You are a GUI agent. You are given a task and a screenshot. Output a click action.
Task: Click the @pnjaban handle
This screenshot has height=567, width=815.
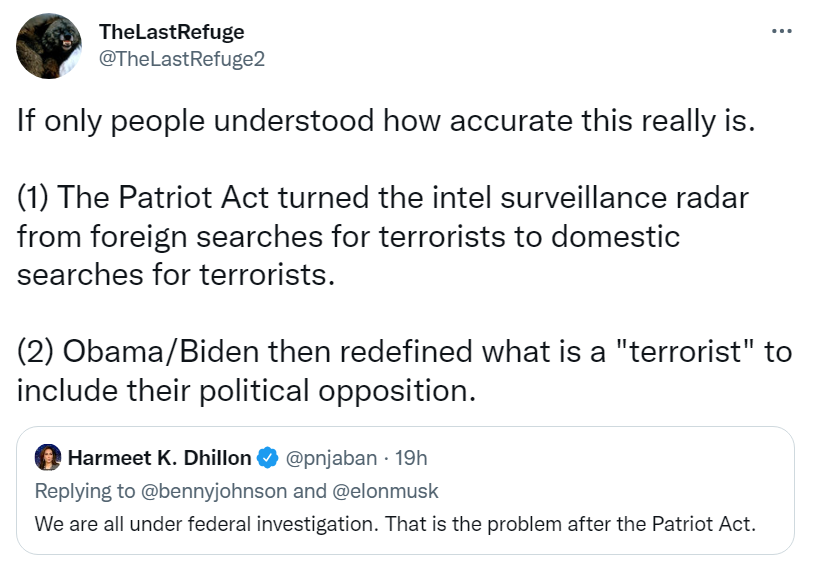pos(332,458)
